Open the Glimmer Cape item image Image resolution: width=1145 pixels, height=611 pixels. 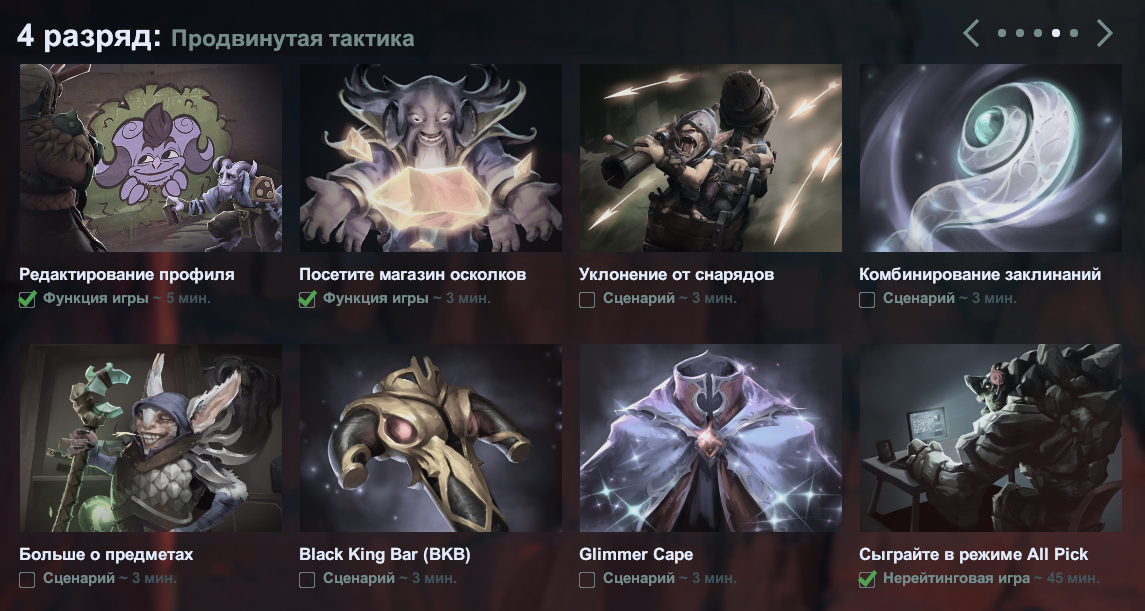711,438
